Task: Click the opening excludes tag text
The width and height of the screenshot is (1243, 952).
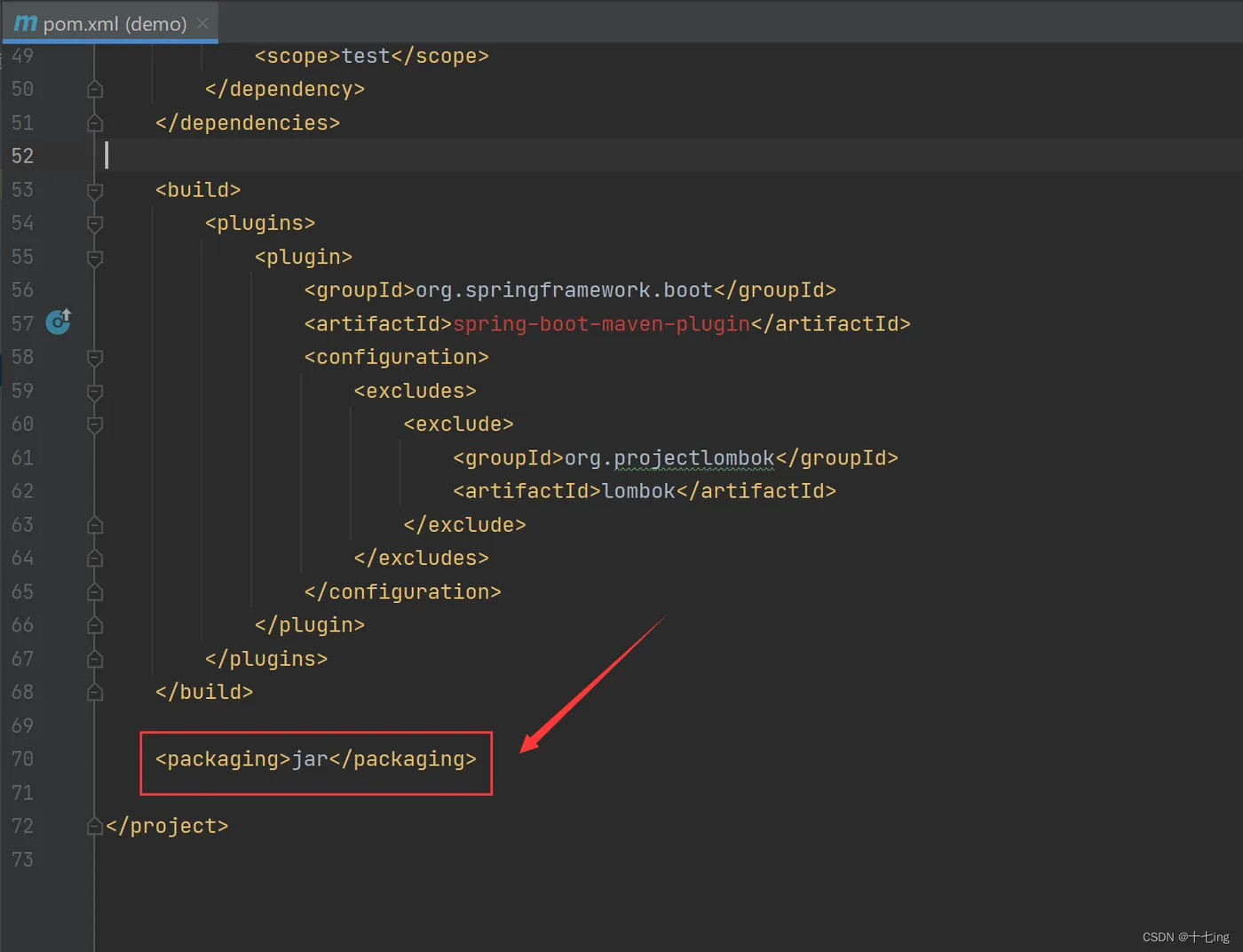Action: tap(416, 392)
